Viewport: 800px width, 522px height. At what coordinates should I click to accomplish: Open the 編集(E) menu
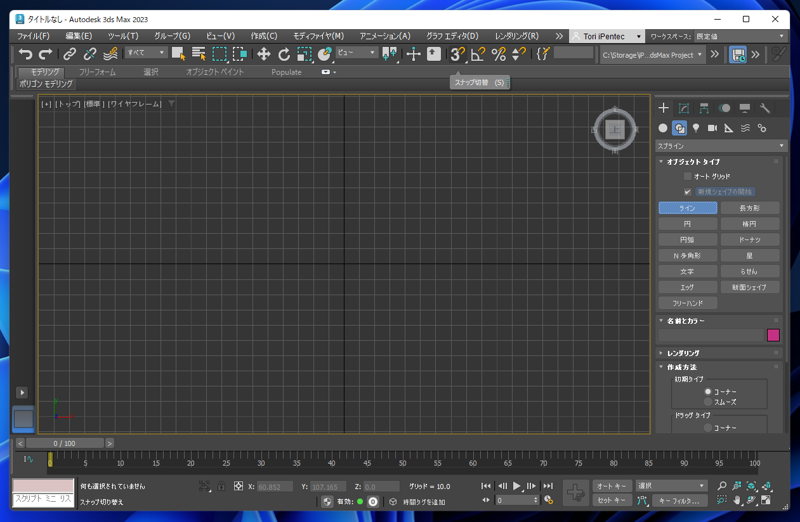point(79,36)
